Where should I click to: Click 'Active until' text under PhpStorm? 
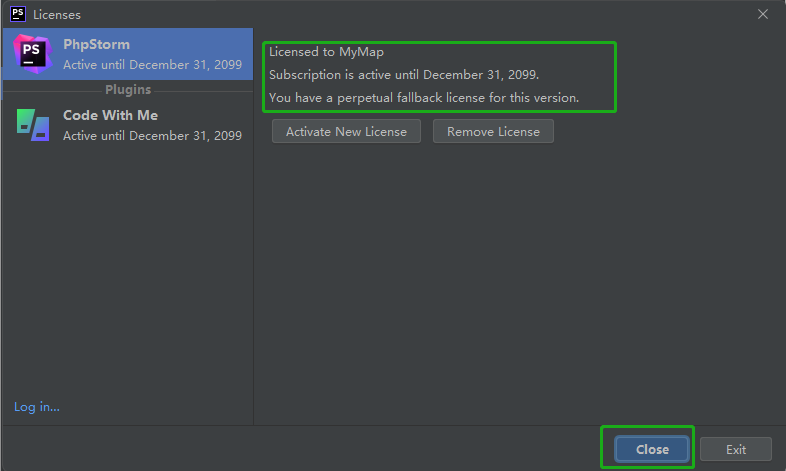pyautogui.click(x=152, y=65)
